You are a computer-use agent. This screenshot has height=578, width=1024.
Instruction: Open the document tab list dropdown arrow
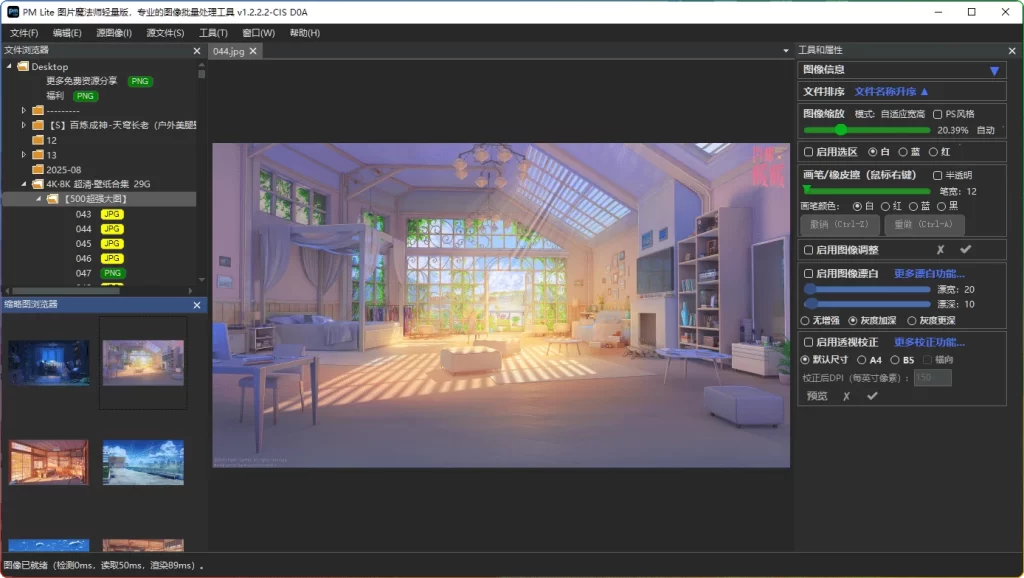(x=786, y=51)
